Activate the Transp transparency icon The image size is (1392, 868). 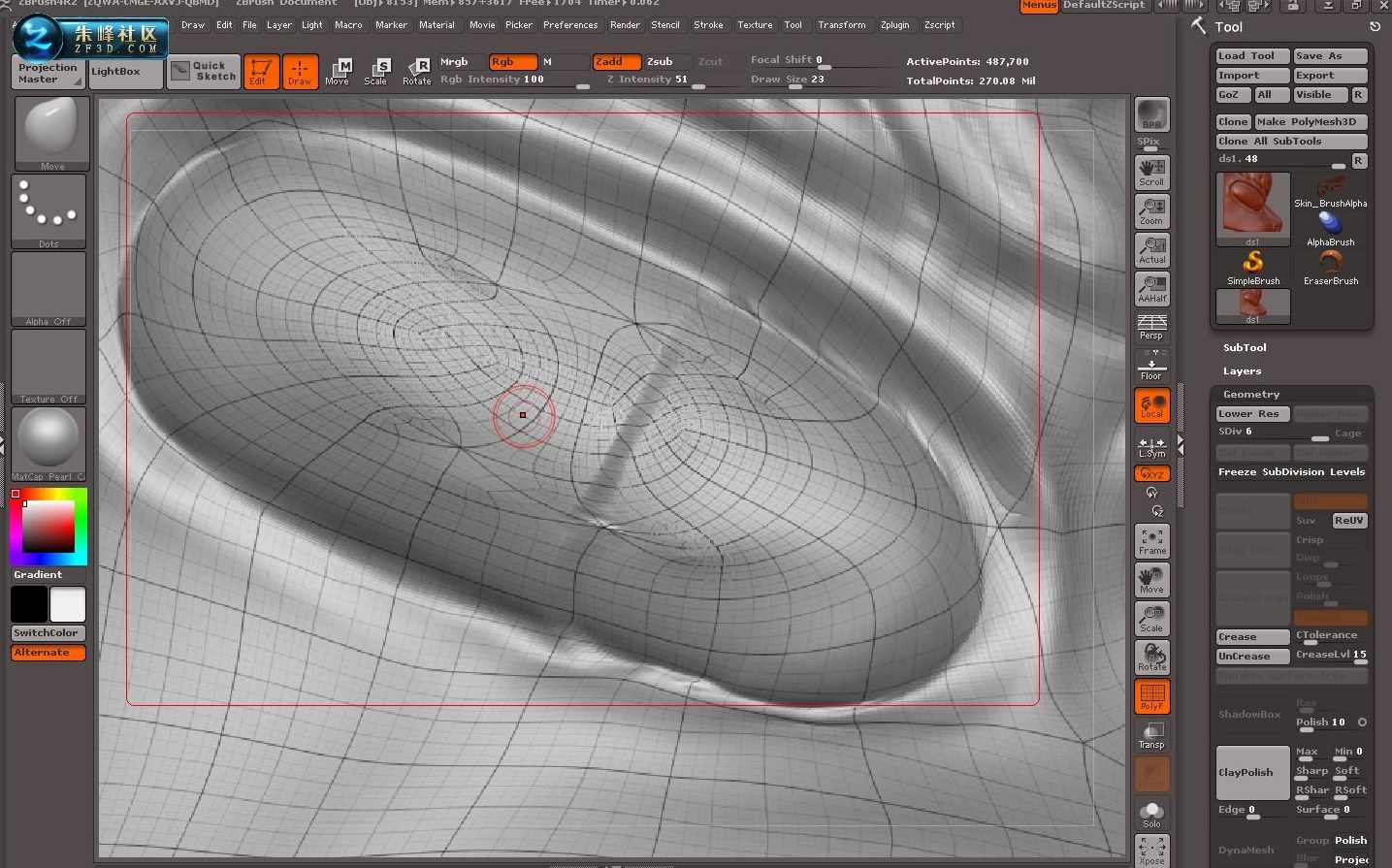click(1150, 734)
